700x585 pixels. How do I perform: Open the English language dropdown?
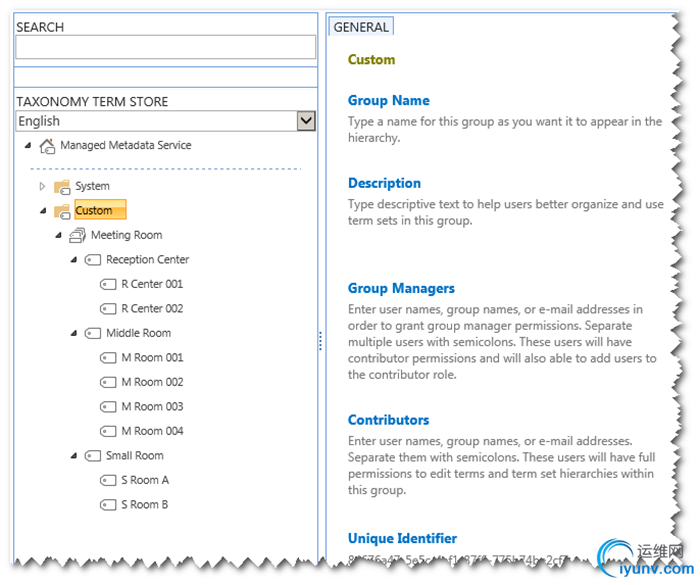(x=306, y=121)
